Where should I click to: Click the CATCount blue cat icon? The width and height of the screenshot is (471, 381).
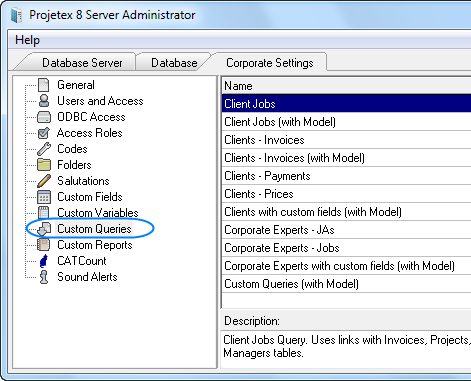pos(44,261)
